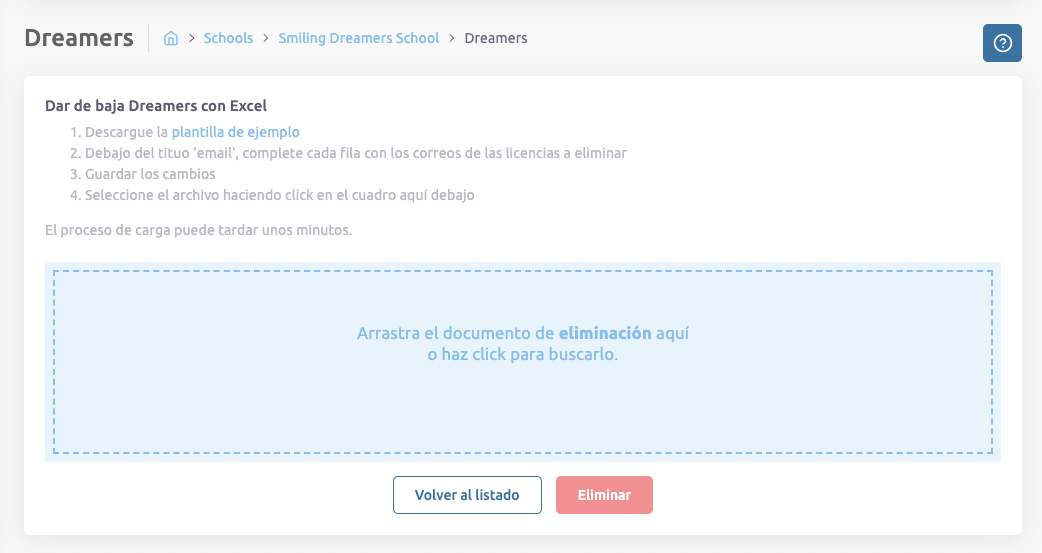This screenshot has height=553, width=1042.
Task: Download the plantilla de ejemplo template
Action: (x=235, y=132)
